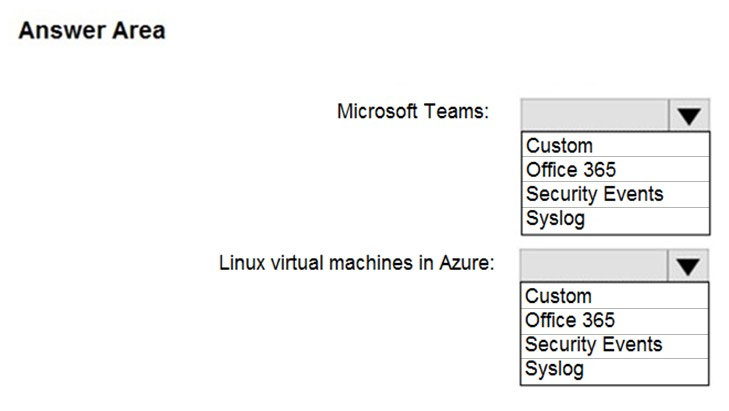Open the Linux virtual machines dropdown arrow
729x411 pixels.
[x=688, y=265]
